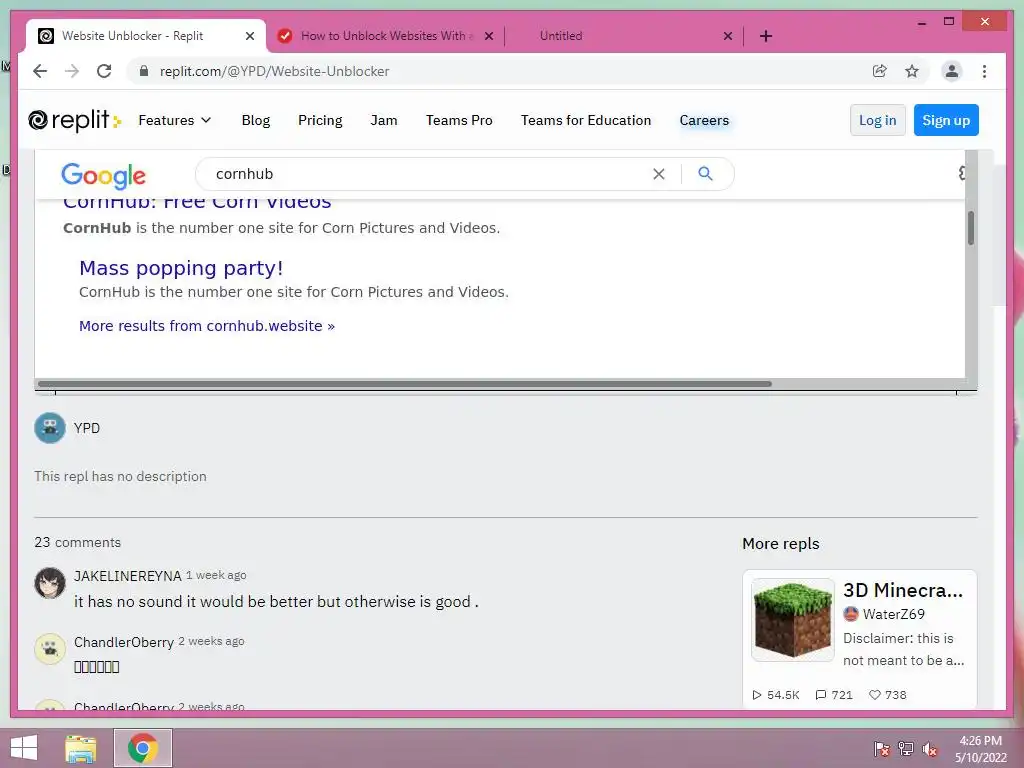
Task: Open the Windows Start button
Action: [24, 748]
